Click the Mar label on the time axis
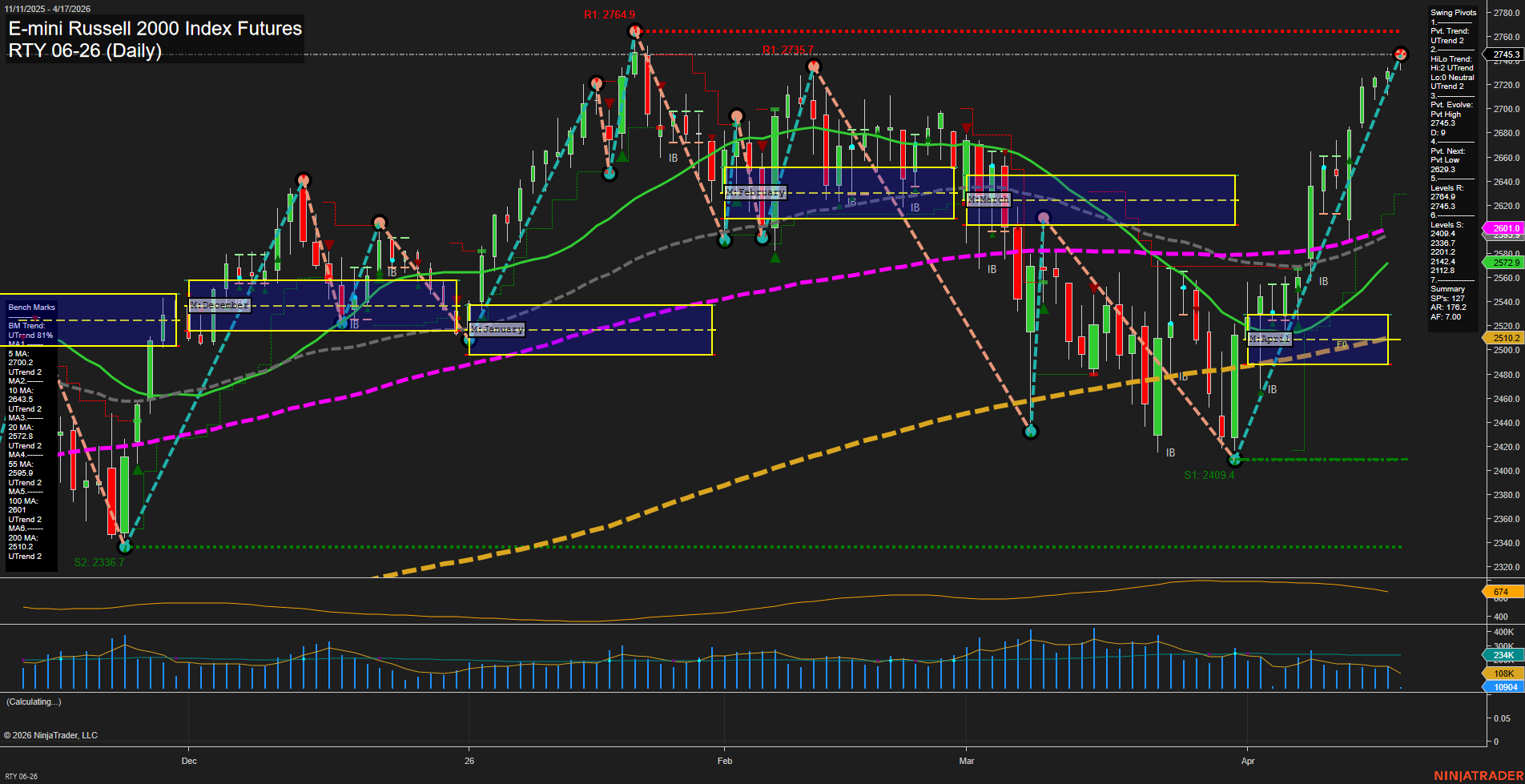 [967, 761]
